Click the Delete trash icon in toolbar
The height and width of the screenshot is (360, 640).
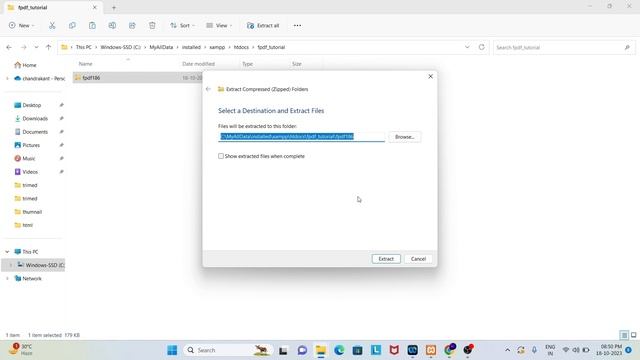point(152,25)
